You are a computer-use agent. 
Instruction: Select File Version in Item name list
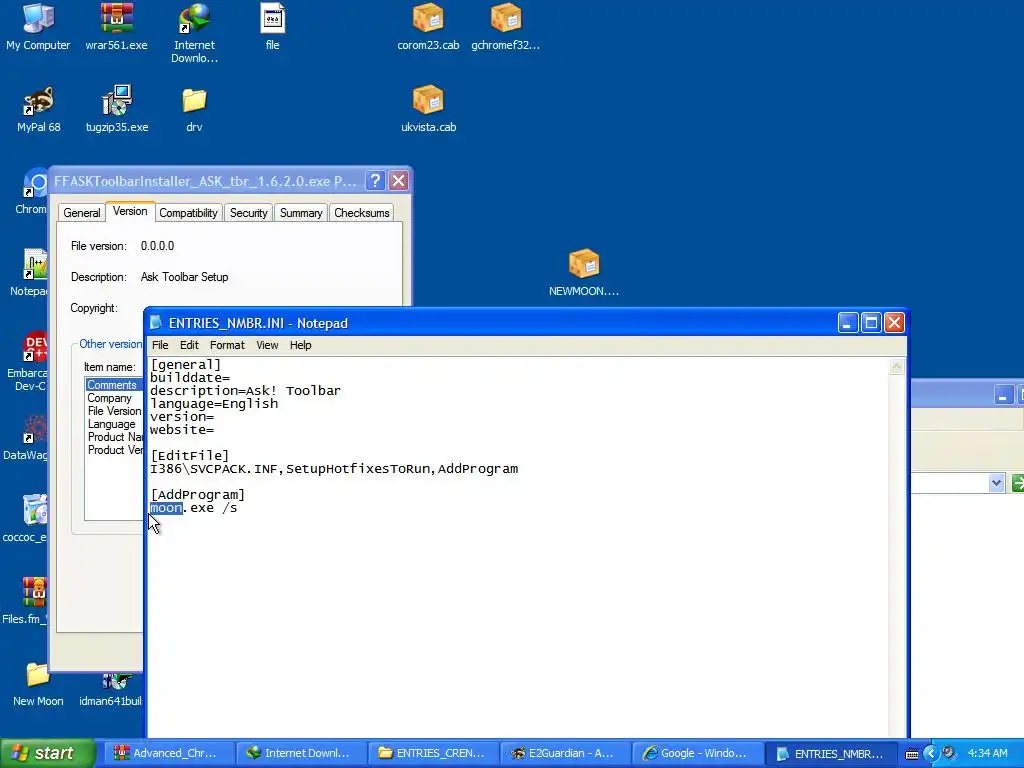pyautogui.click(x=114, y=411)
